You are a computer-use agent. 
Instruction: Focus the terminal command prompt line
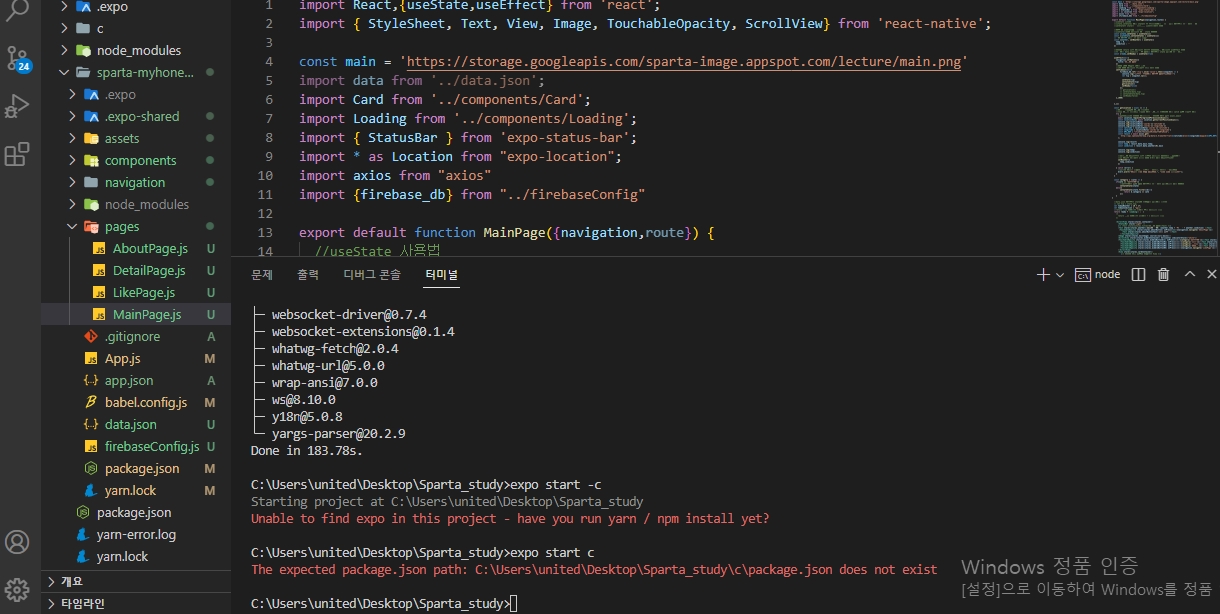tap(384, 603)
